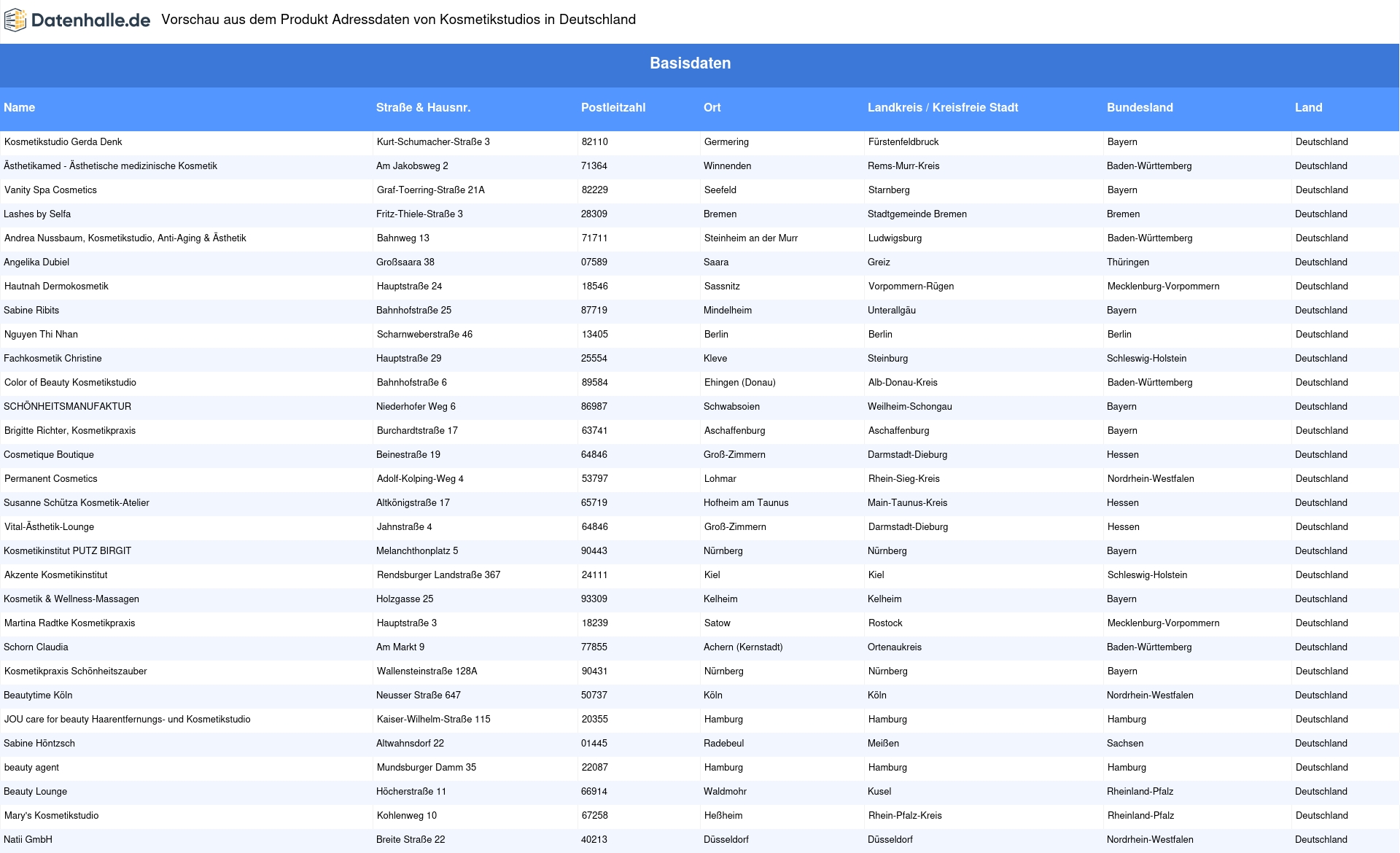
Task: Select Beautytime Köln
Action: pyautogui.click(x=38, y=696)
